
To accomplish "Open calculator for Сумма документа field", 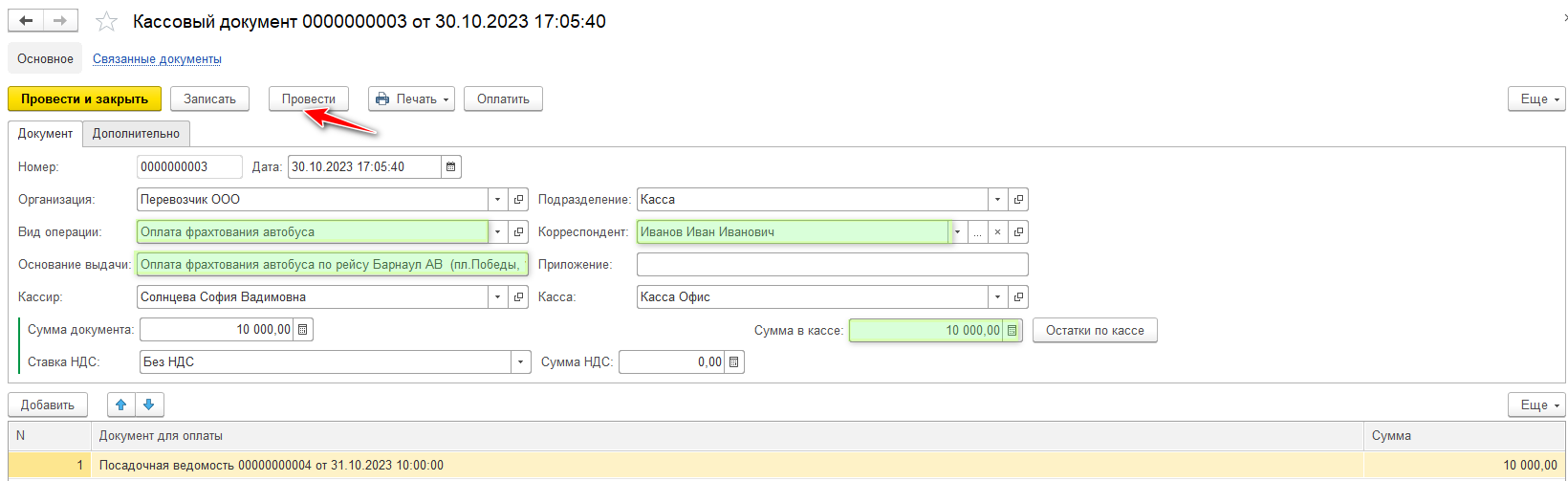I will pyautogui.click(x=303, y=330).
